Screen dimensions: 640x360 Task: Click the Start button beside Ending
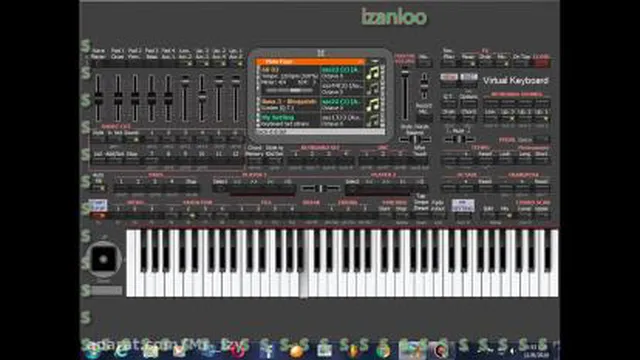(384, 215)
